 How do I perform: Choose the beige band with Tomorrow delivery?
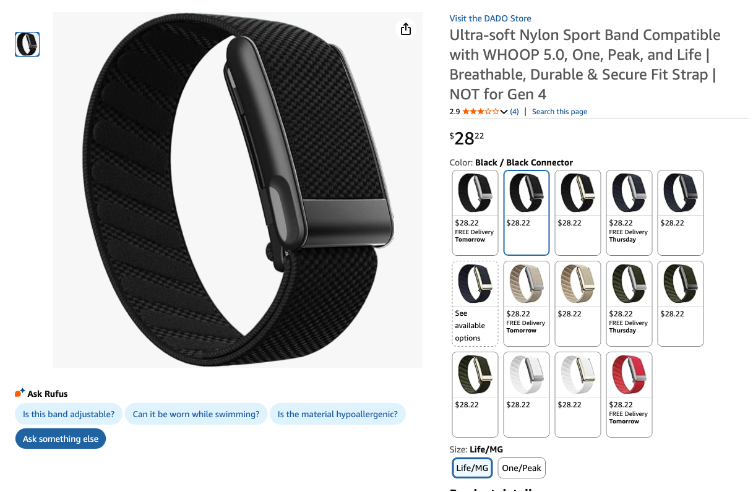[x=526, y=304]
